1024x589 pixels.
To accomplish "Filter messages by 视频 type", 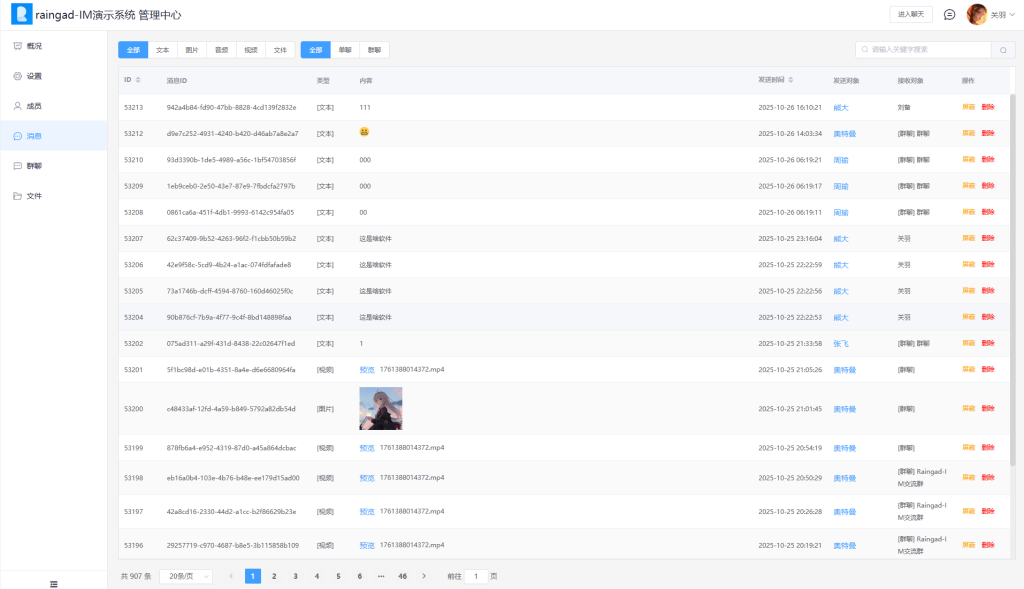I will tap(251, 49).
